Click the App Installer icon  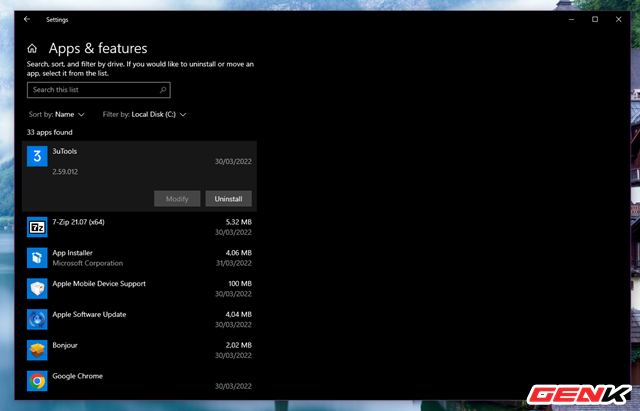(37, 258)
